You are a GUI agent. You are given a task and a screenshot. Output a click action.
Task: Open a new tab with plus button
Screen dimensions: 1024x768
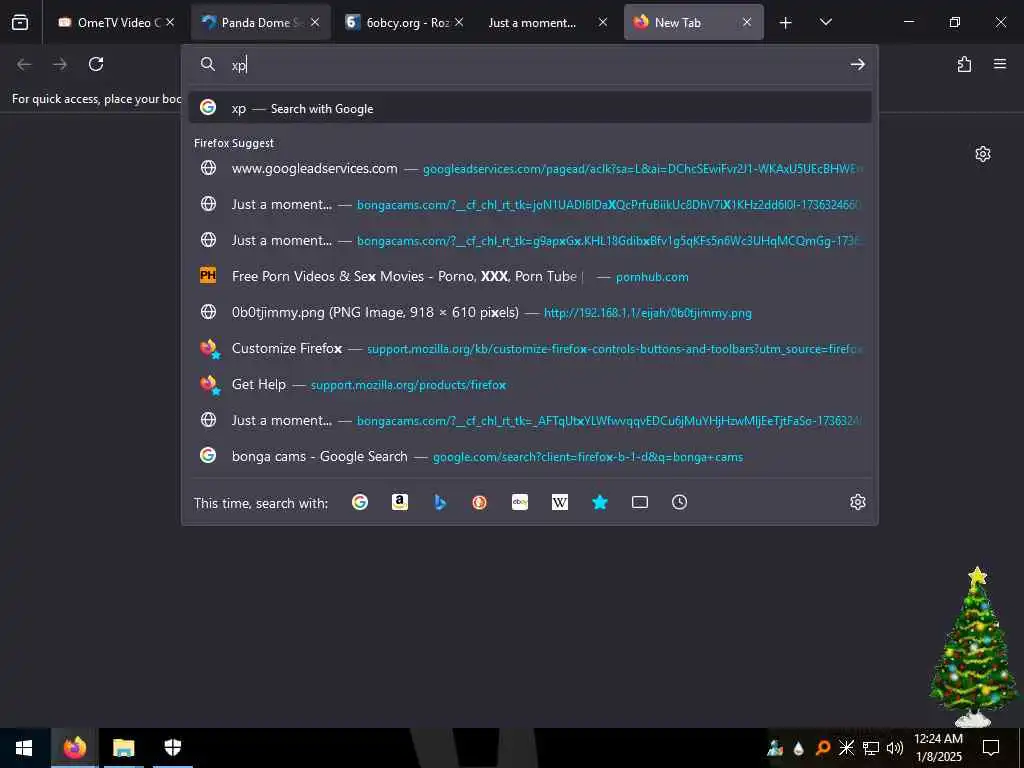[786, 23]
